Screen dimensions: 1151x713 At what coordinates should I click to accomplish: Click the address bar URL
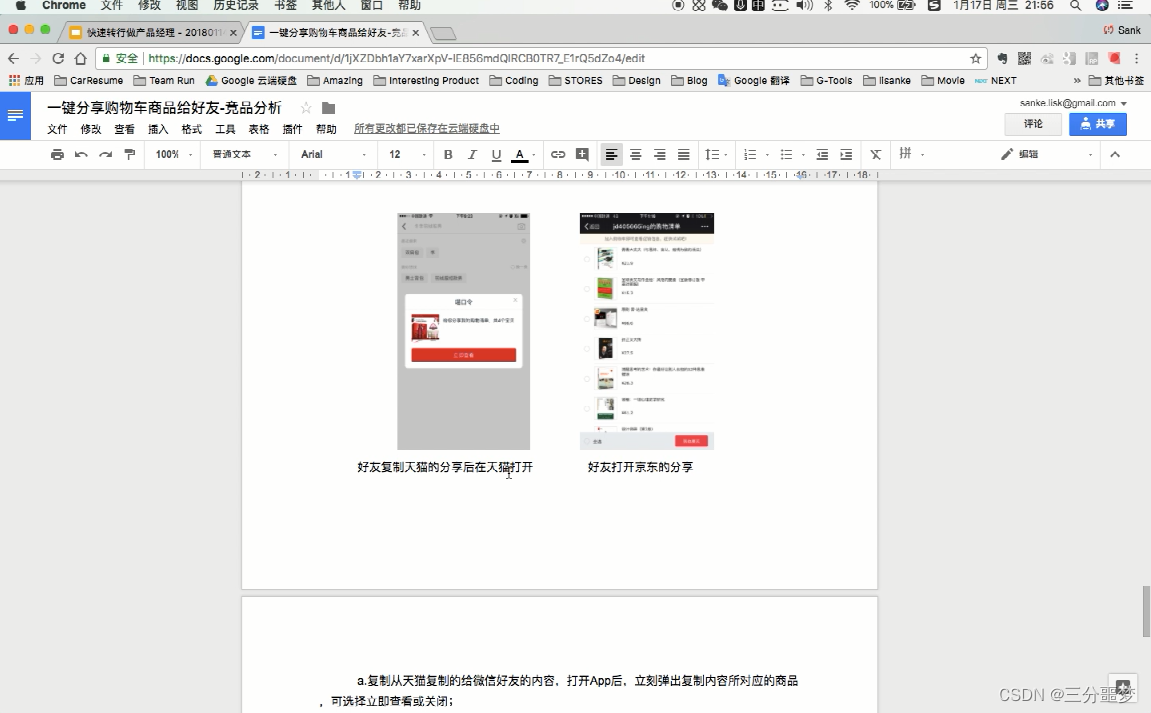pos(396,58)
